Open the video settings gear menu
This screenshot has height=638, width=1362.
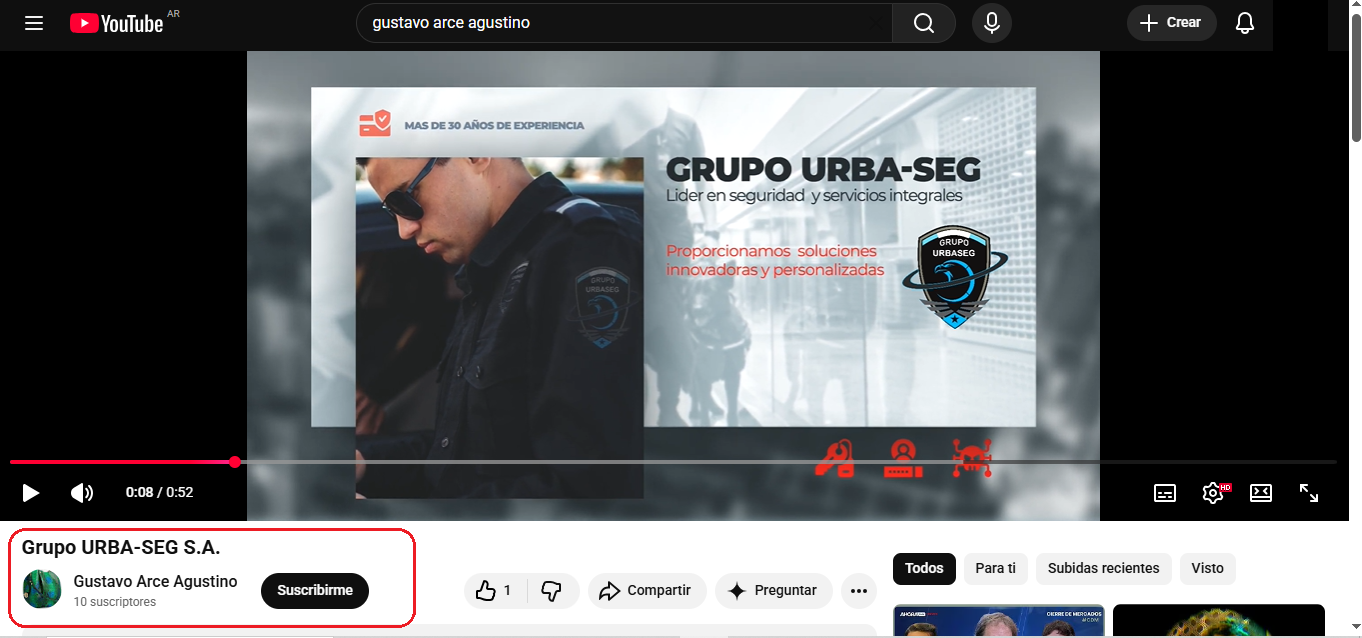1212,492
